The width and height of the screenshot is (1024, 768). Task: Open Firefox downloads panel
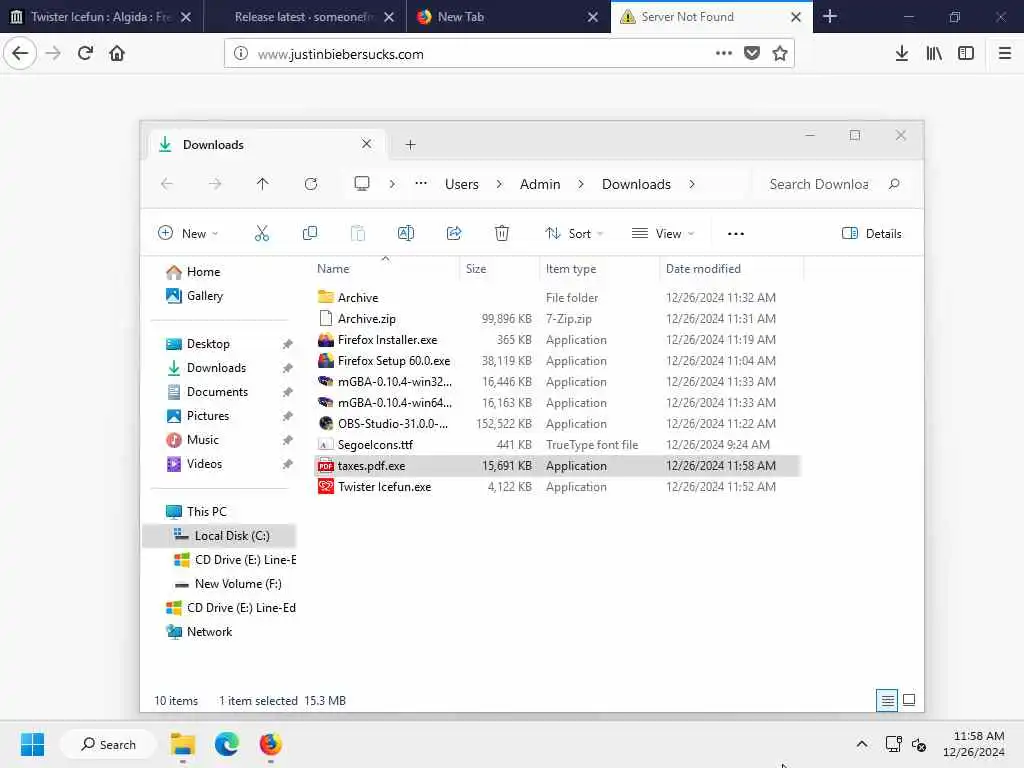click(x=902, y=54)
